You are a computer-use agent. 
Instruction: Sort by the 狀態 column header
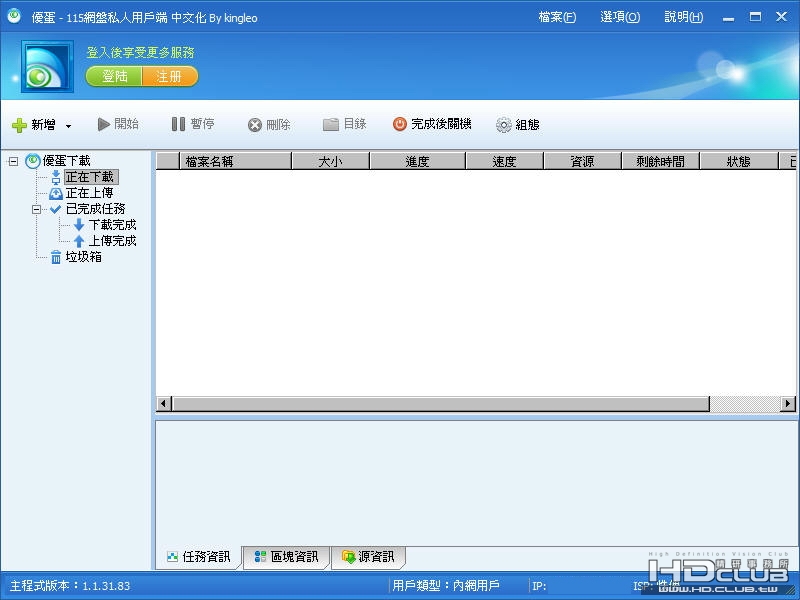point(739,161)
